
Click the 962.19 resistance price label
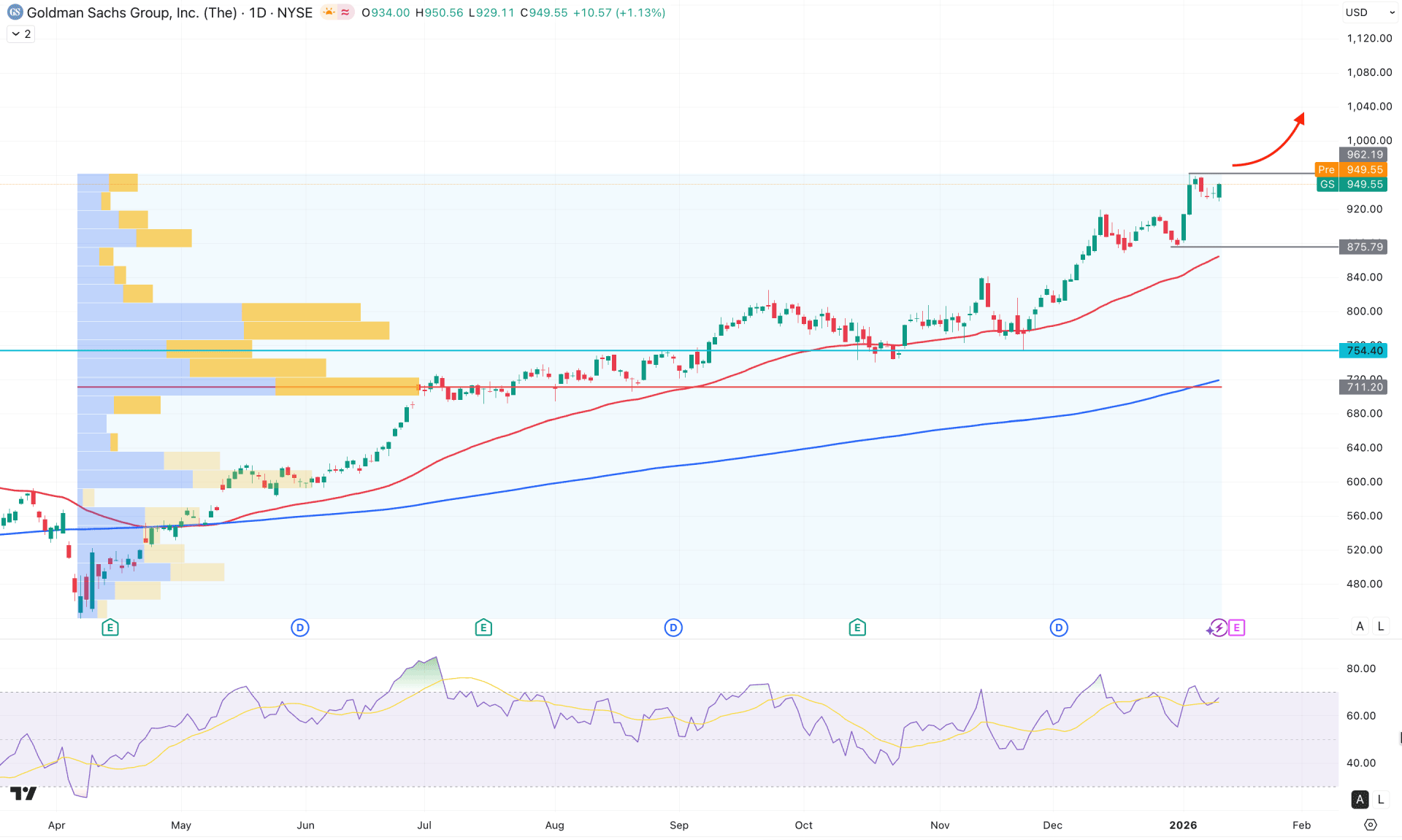click(x=1363, y=154)
